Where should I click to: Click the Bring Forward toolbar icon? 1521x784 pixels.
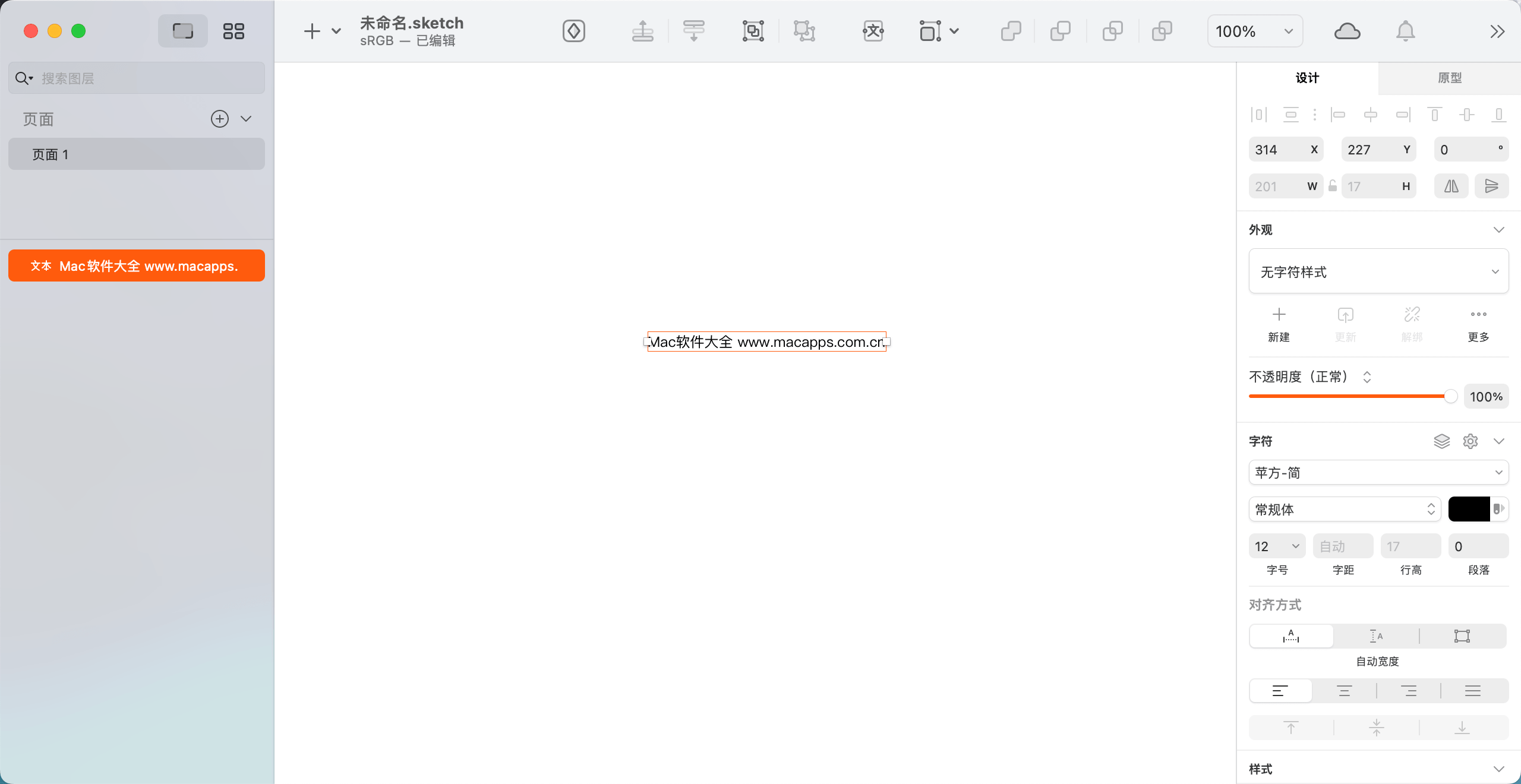pos(642,31)
